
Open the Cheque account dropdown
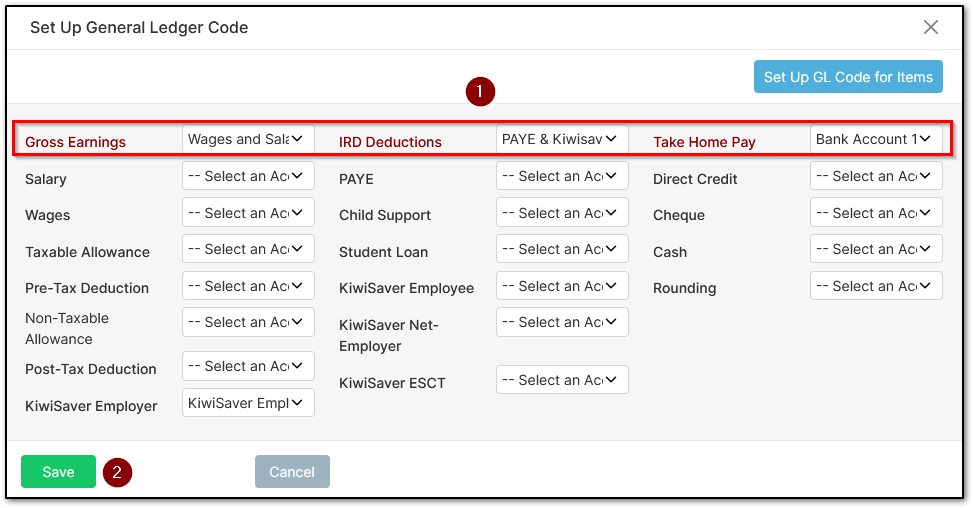pyautogui.click(x=876, y=213)
